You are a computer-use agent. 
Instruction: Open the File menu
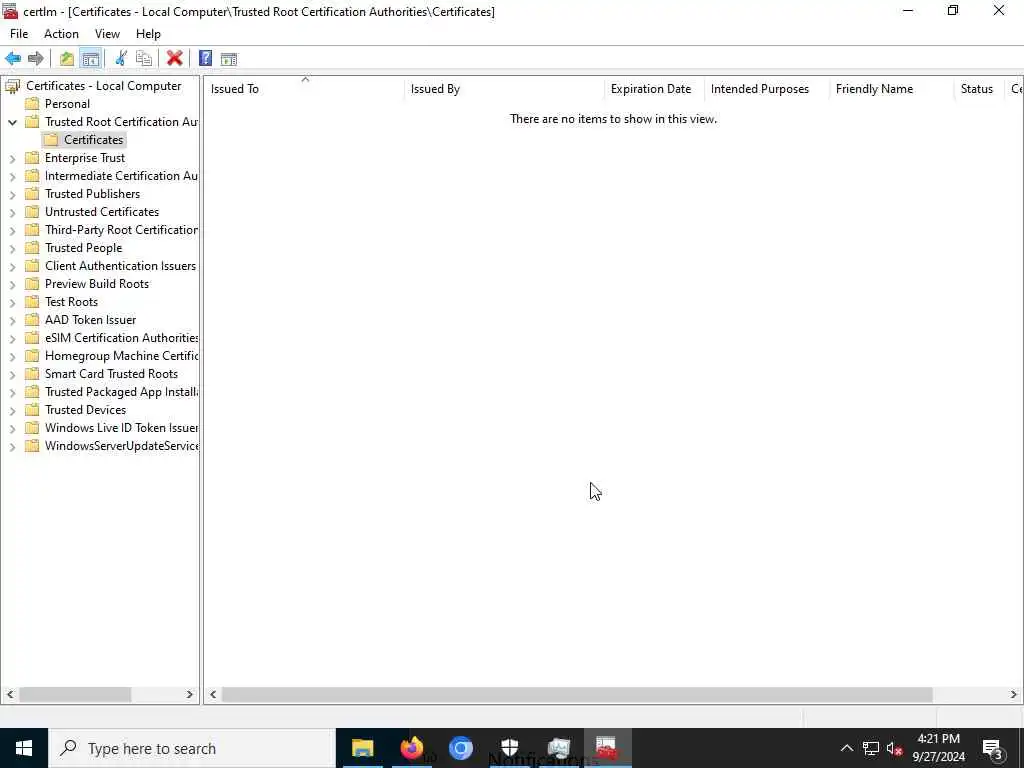point(19,34)
